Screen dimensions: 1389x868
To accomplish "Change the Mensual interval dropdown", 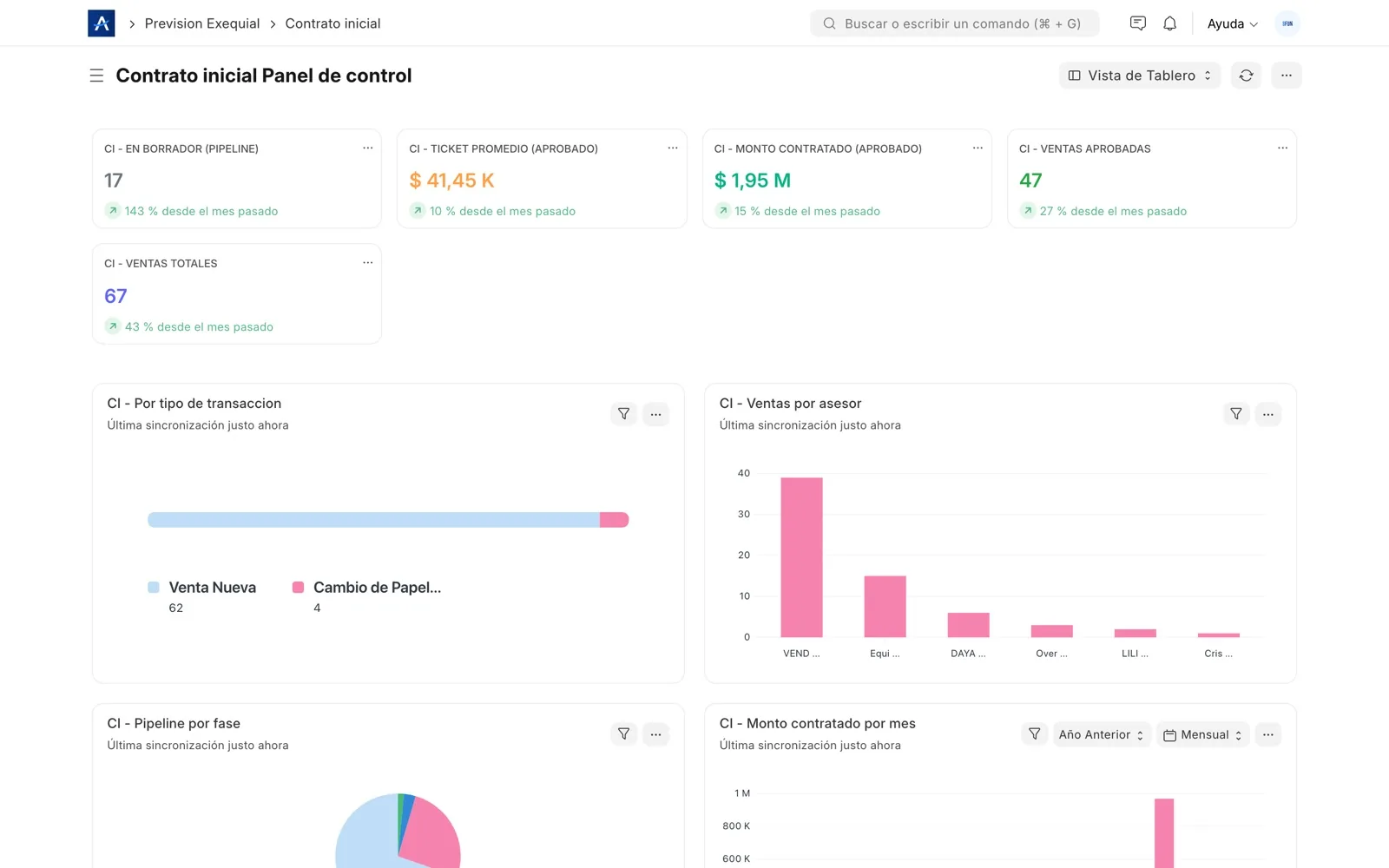I will tap(1203, 734).
